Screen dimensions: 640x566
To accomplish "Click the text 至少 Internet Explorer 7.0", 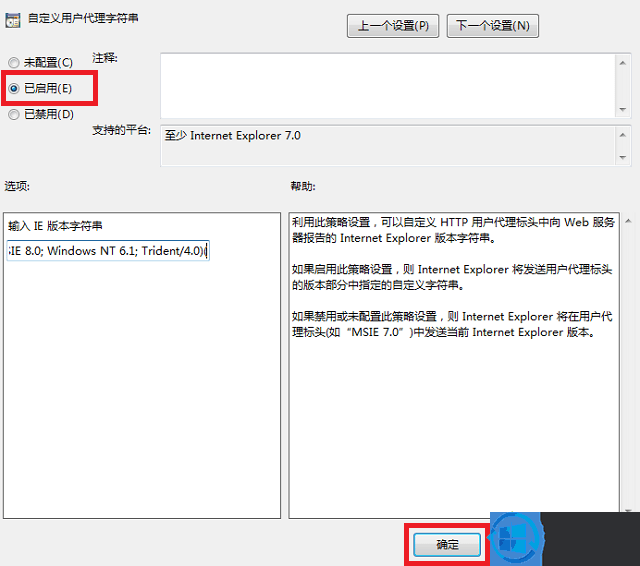I will coord(233,135).
